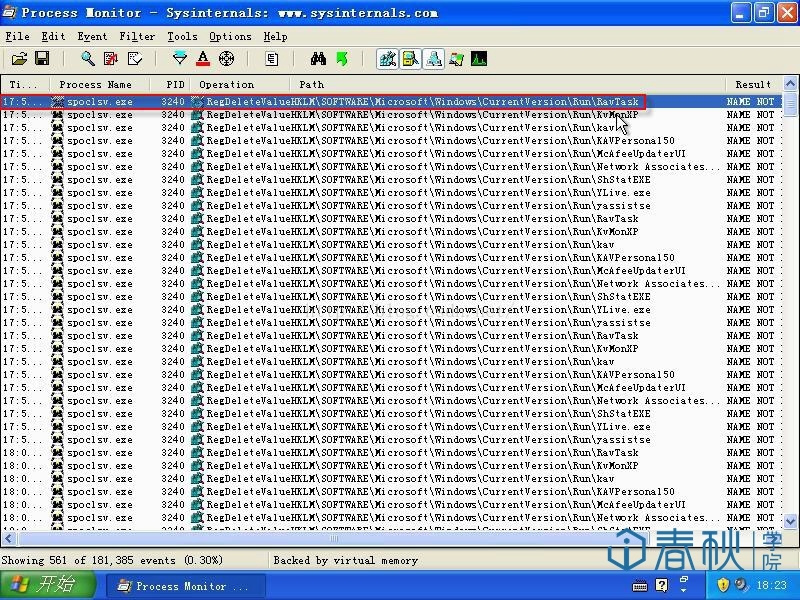Open Highlight settings with the red A icon
This screenshot has height=600, width=800.
point(203,59)
